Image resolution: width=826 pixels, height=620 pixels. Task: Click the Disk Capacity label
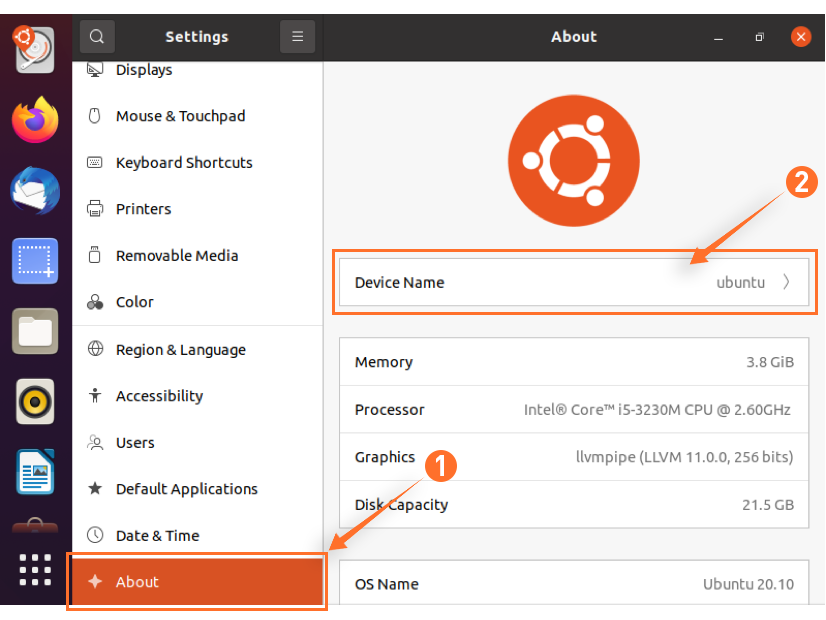[x=401, y=504]
